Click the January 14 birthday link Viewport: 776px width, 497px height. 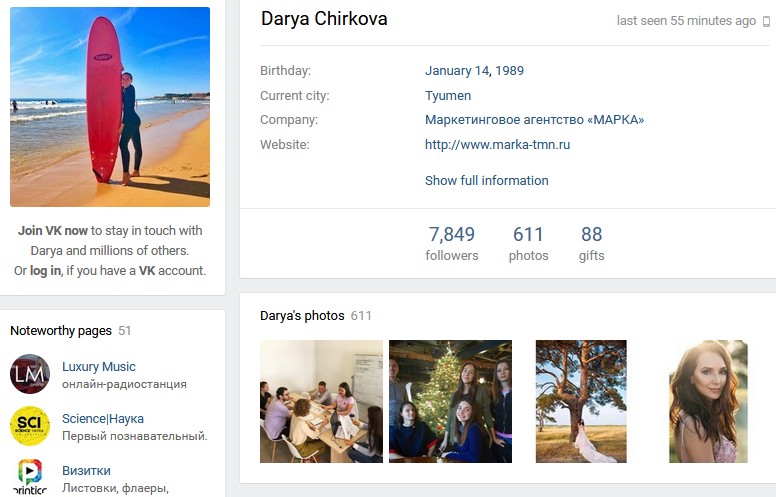coord(457,71)
